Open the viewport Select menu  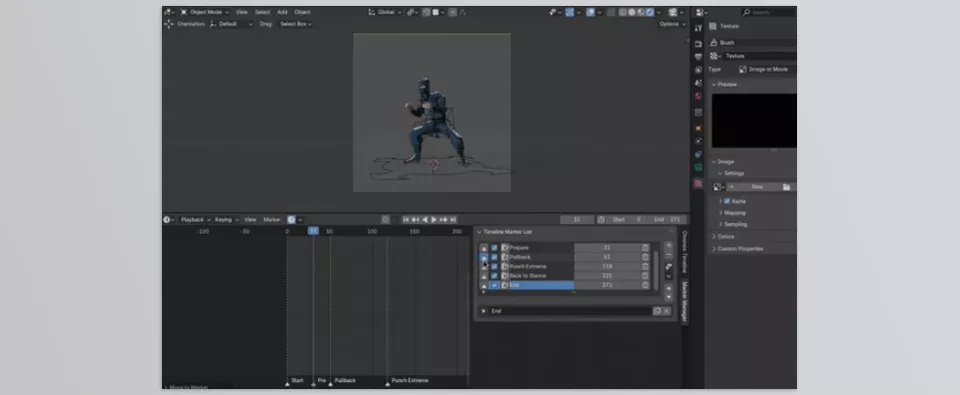point(262,12)
